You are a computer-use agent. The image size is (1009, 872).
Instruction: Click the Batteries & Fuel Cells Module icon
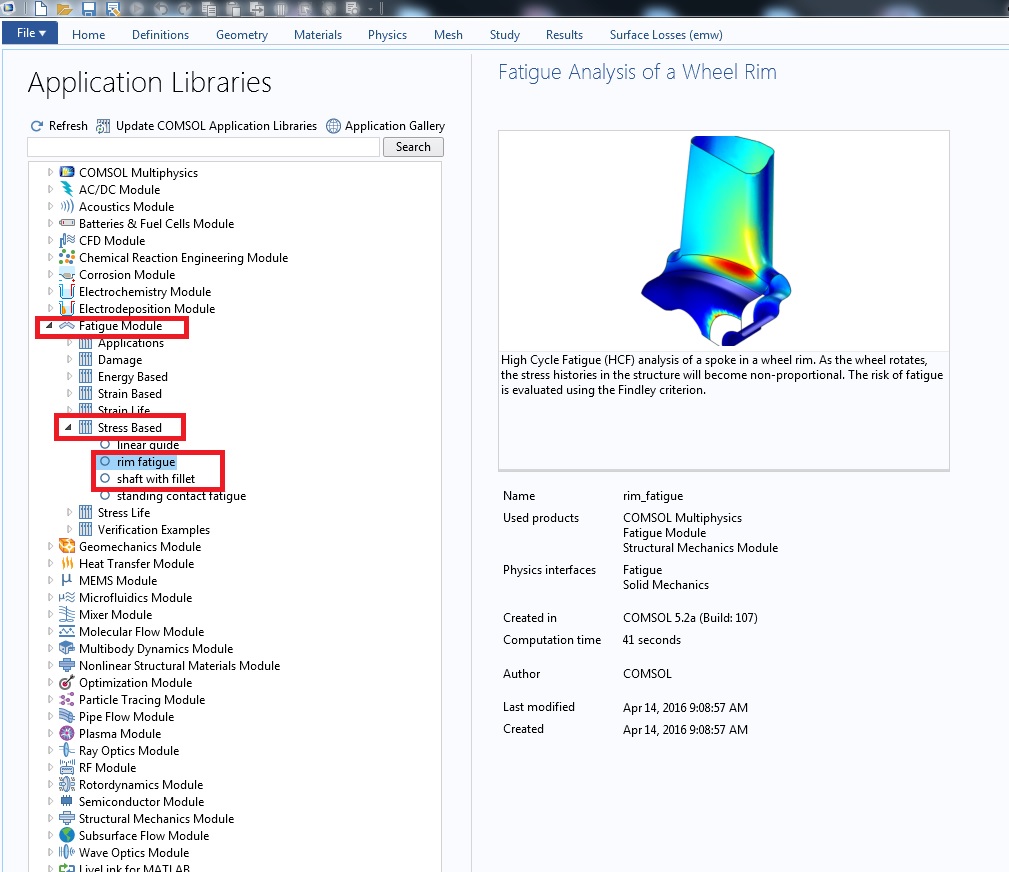click(67, 224)
